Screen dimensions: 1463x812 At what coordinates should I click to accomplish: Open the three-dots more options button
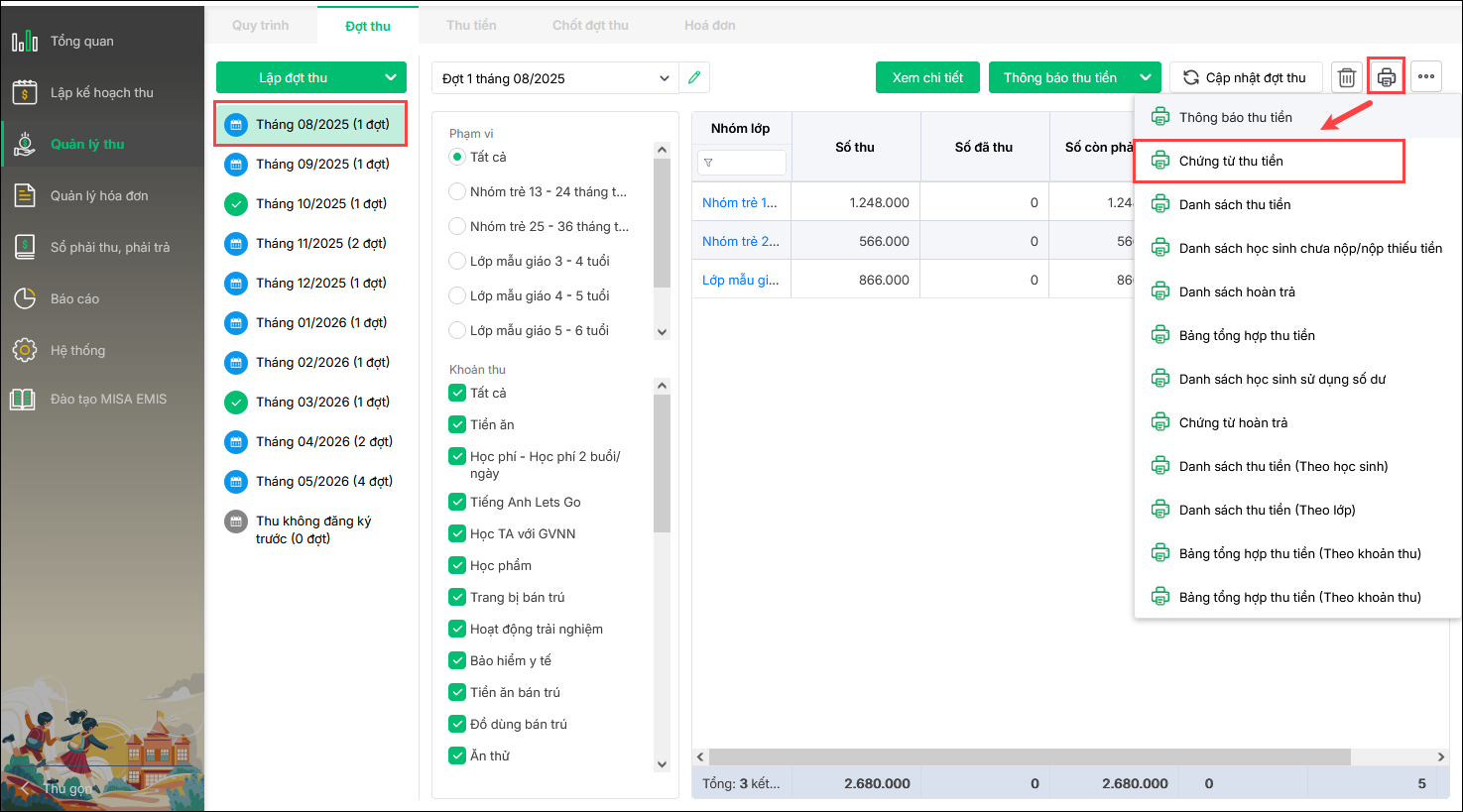point(1425,77)
